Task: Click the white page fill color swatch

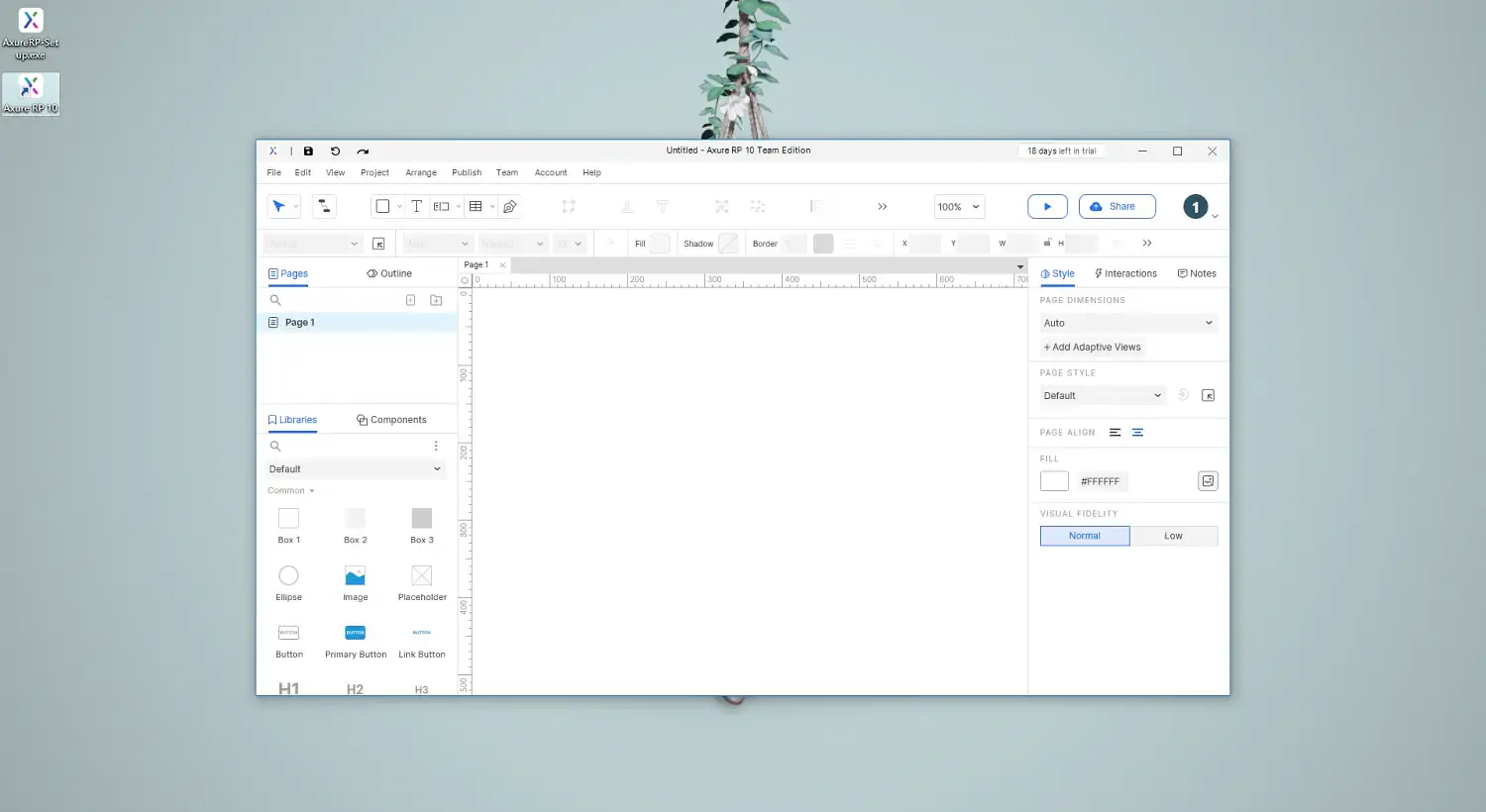Action: pyautogui.click(x=1054, y=481)
